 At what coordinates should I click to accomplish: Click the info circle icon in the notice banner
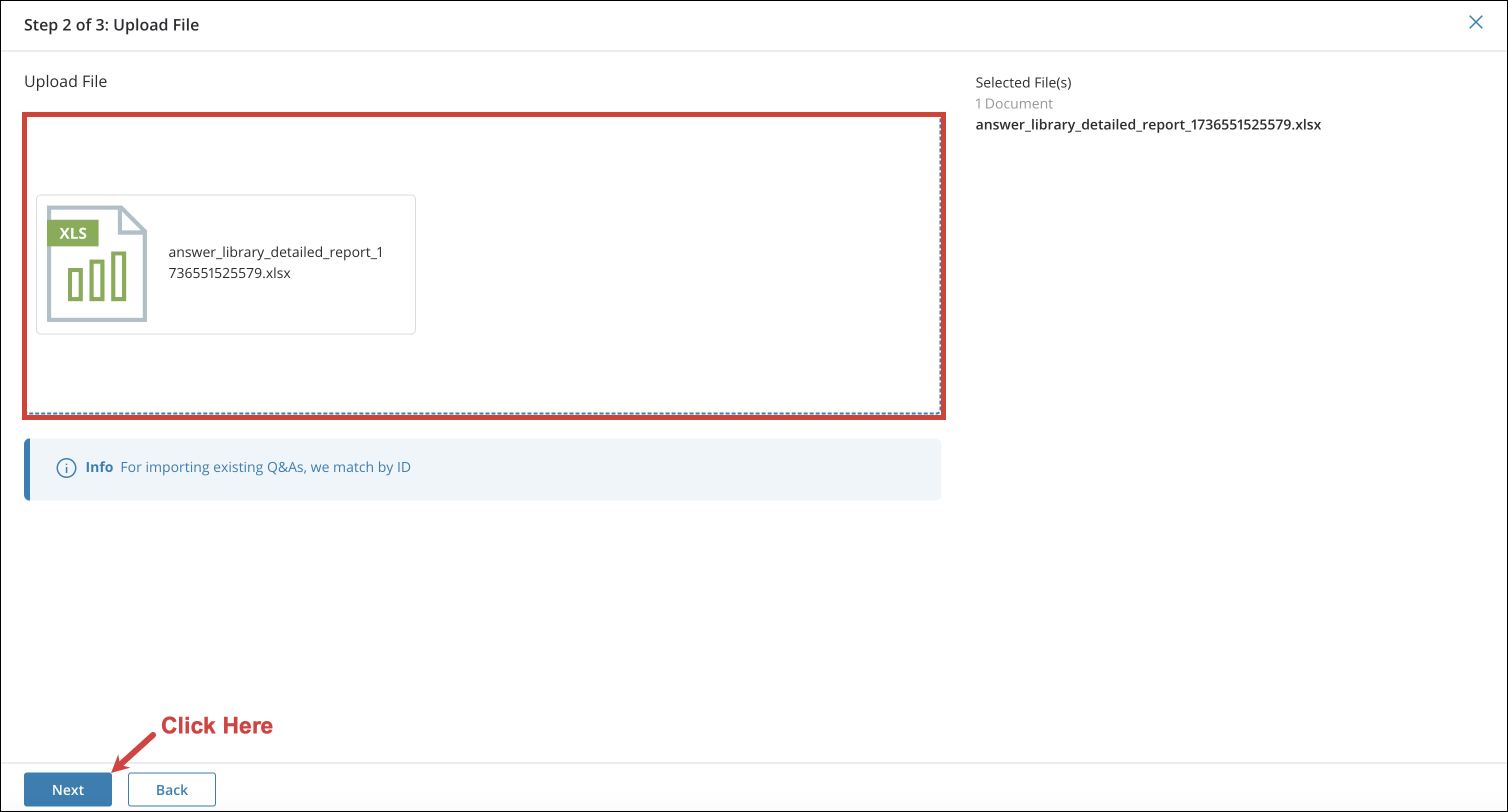(66, 468)
